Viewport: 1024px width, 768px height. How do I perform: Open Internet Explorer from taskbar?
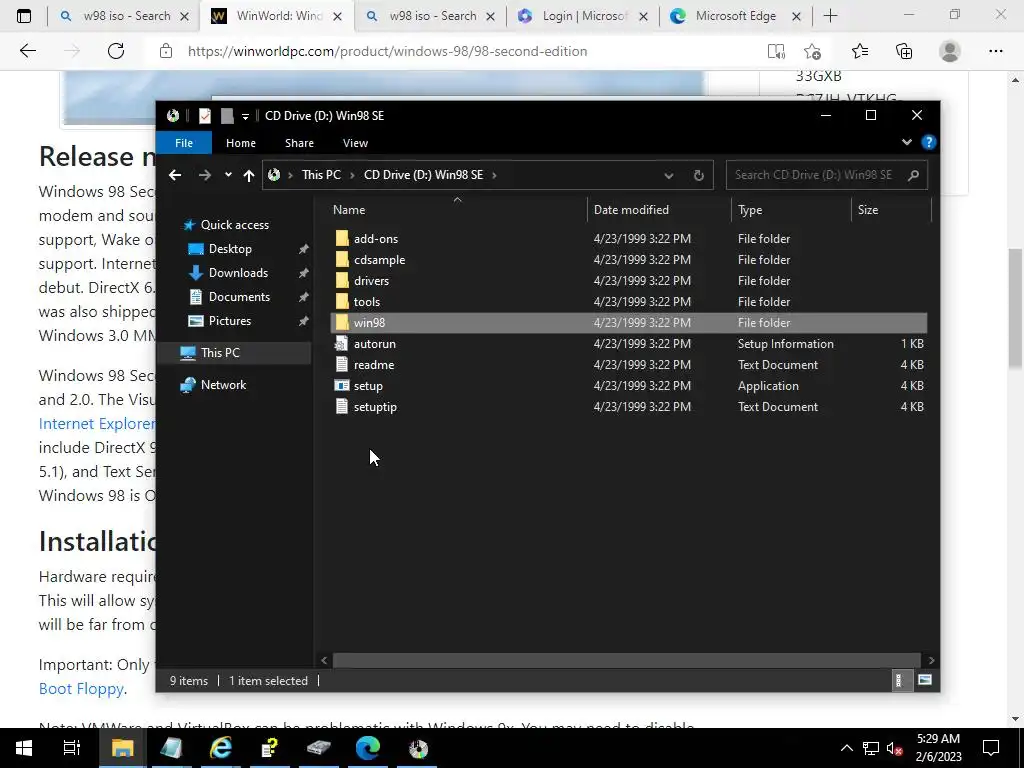click(220, 748)
